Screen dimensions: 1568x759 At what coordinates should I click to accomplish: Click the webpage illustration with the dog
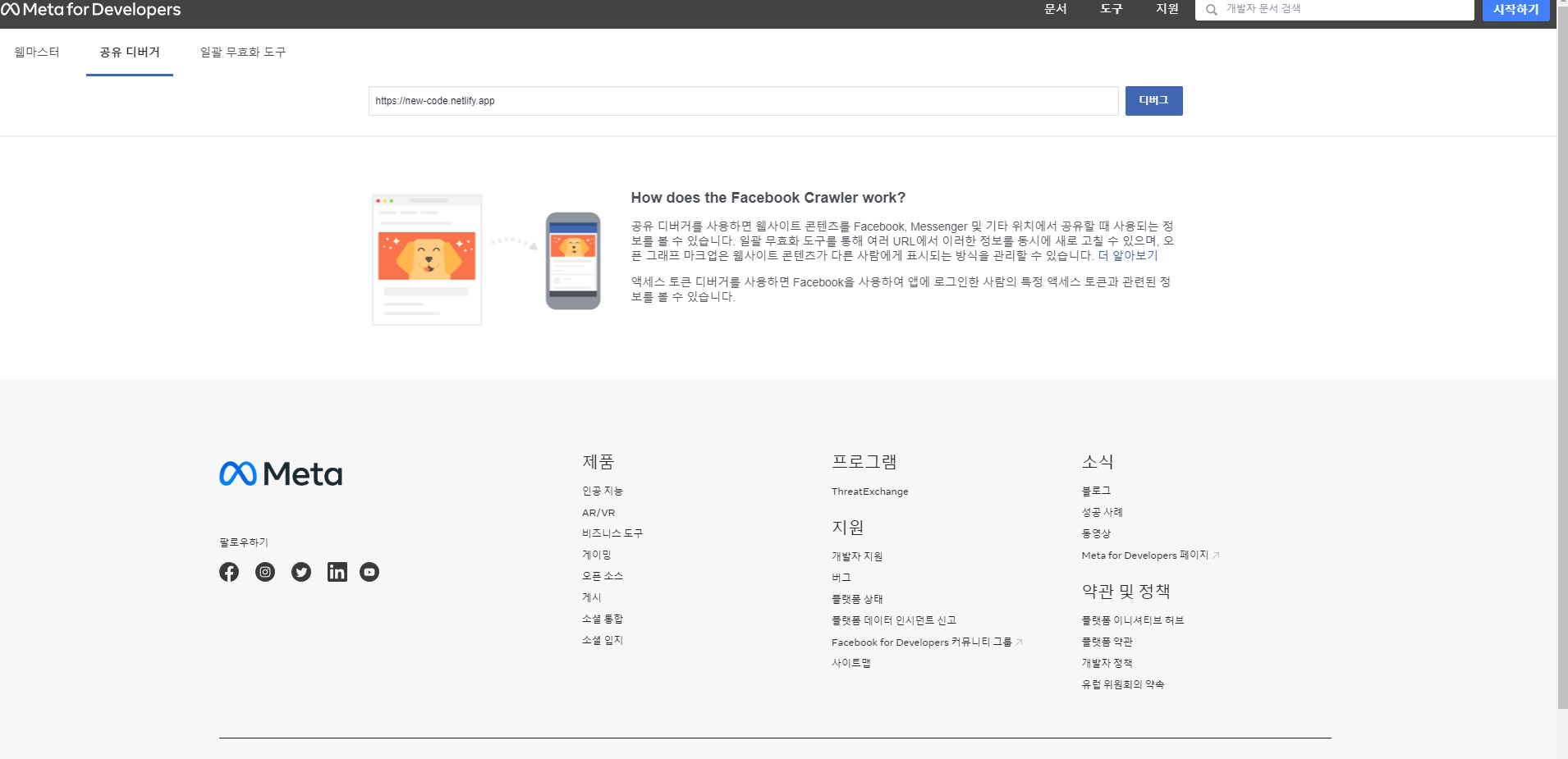[427, 260]
